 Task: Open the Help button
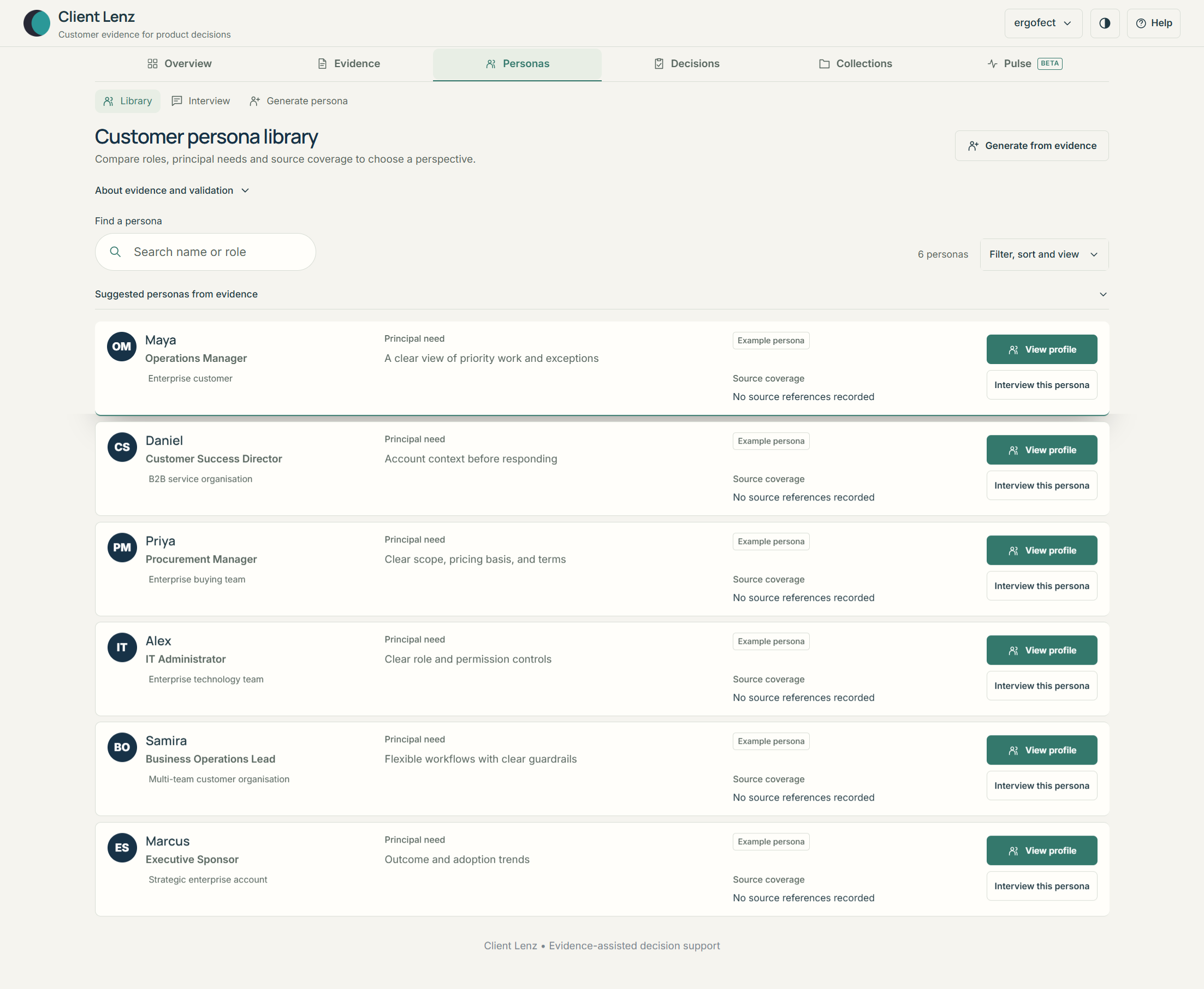1153,23
